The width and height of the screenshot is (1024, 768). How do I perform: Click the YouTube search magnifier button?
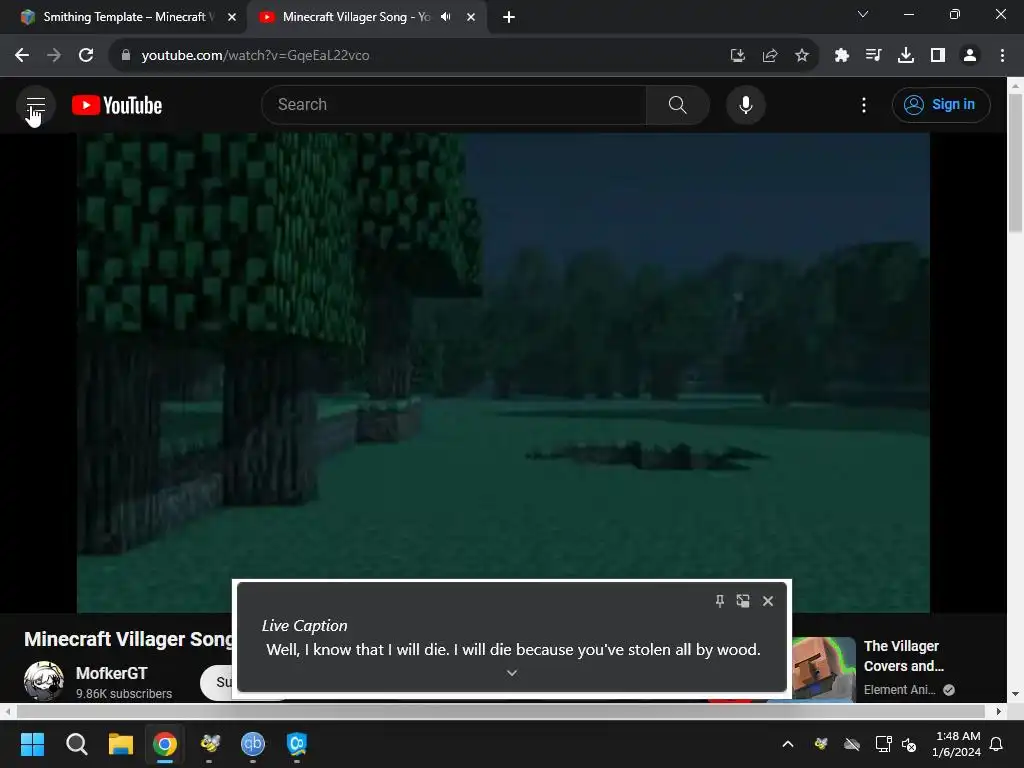click(x=677, y=104)
